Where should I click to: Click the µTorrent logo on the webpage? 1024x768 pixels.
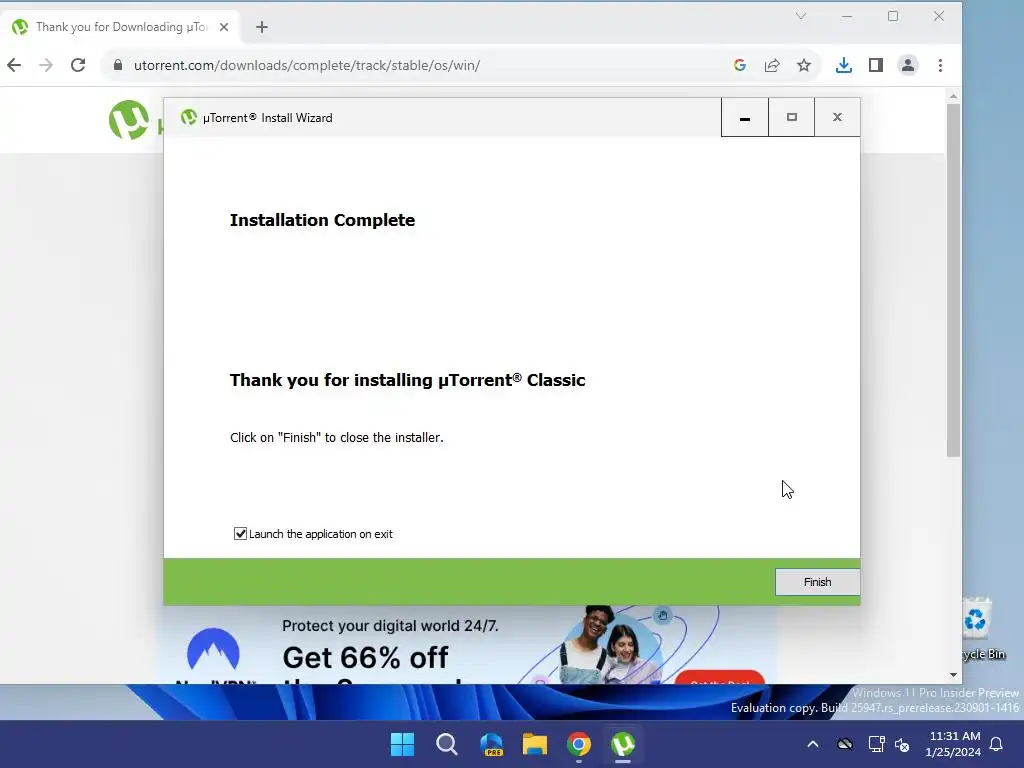point(129,120)
